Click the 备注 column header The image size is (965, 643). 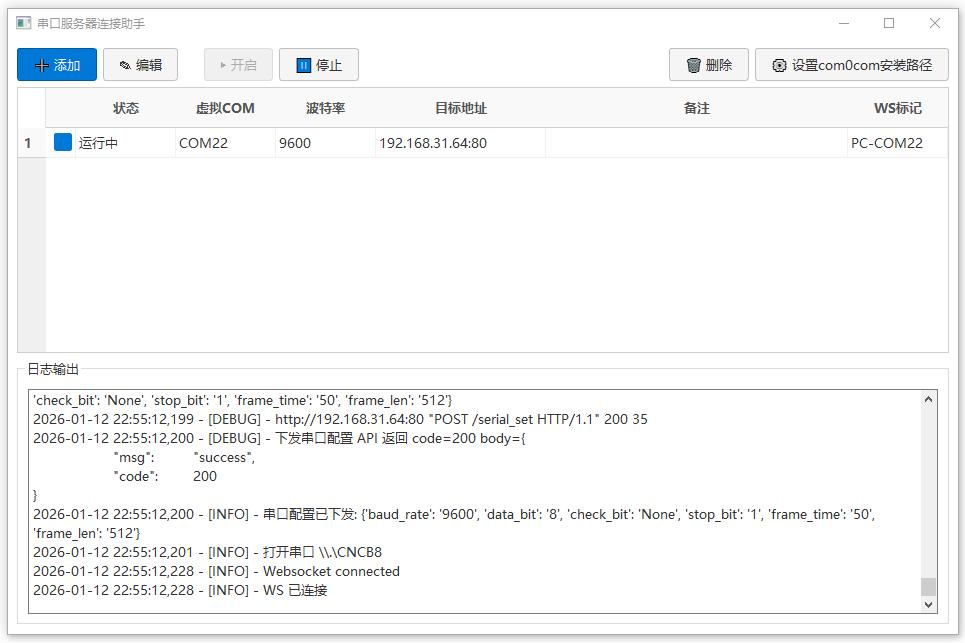697,108
